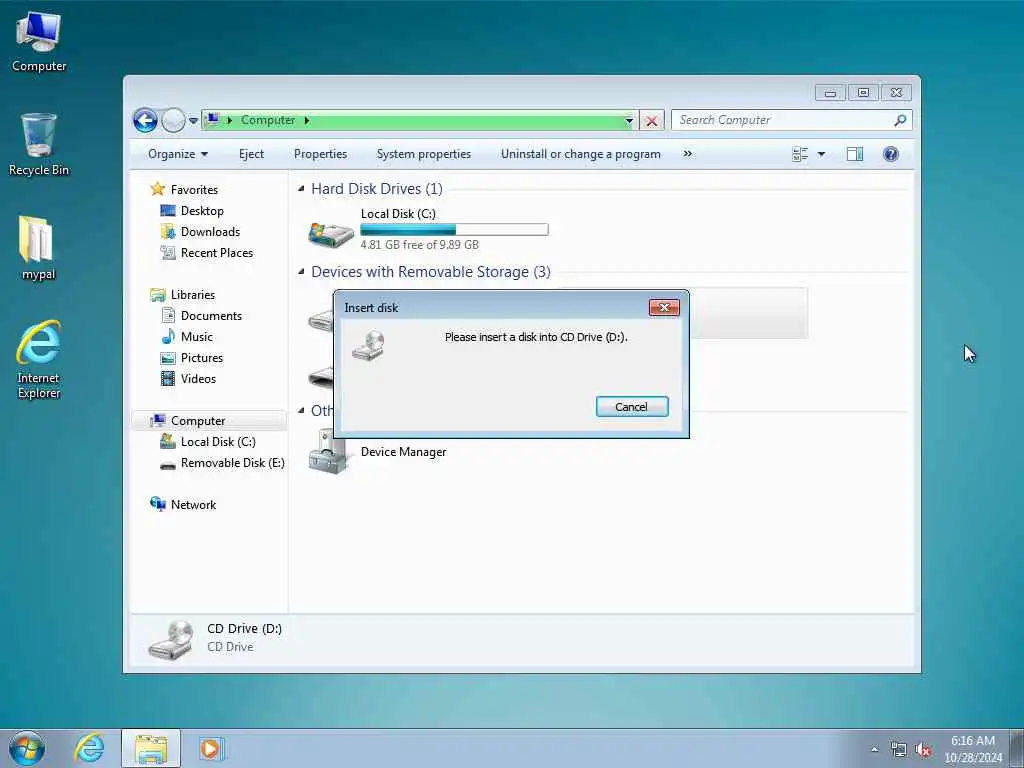Select the Device Manager icon

[327, 452]
